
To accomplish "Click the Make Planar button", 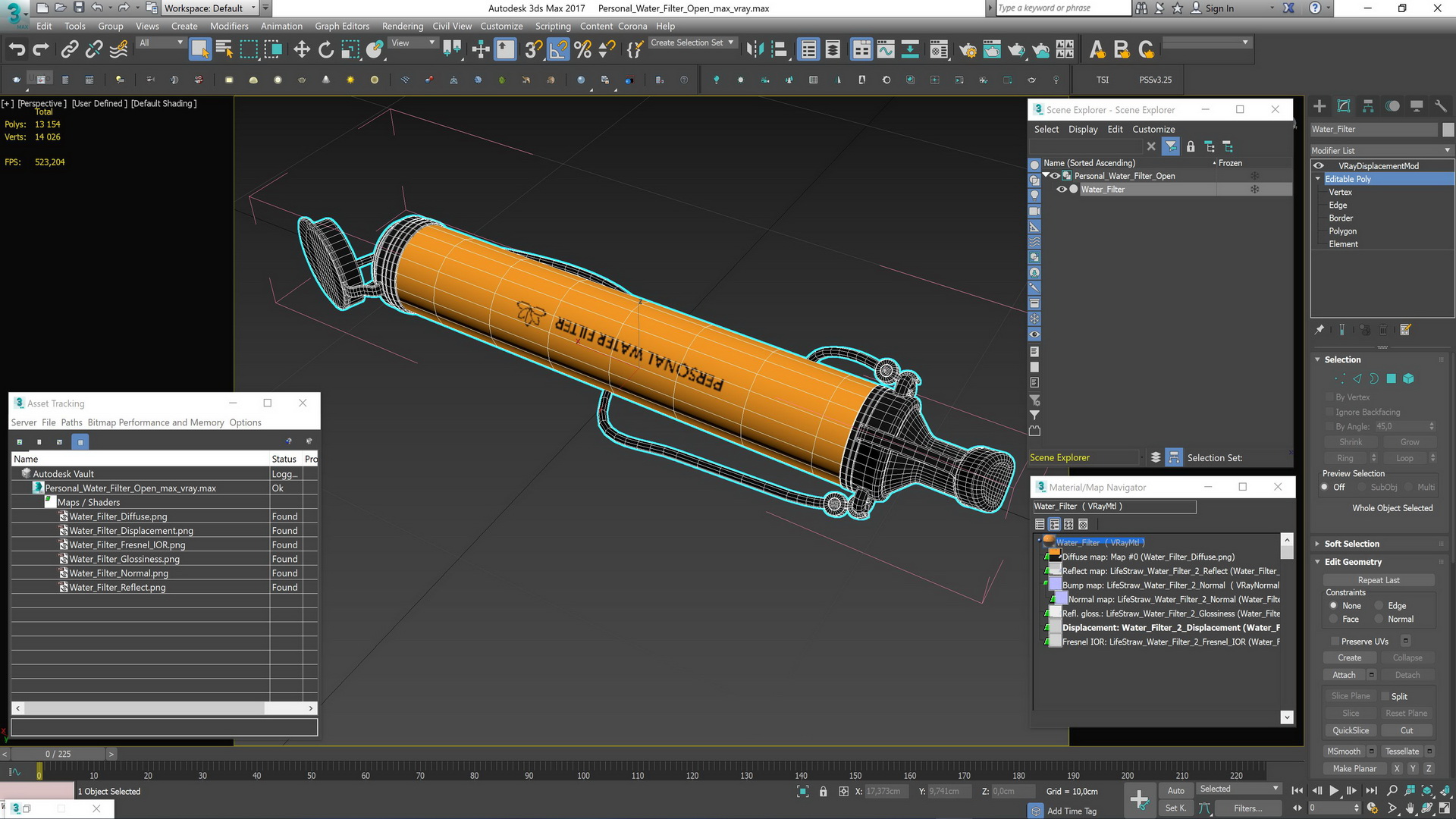I will click(1354, 769).
